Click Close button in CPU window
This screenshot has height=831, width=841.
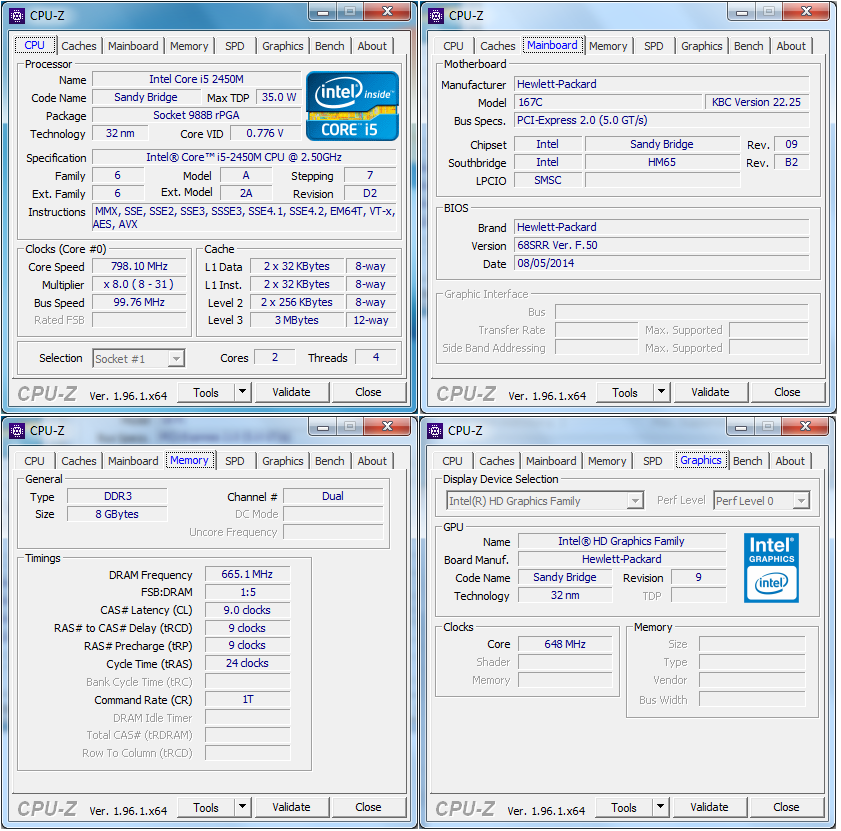368,392
